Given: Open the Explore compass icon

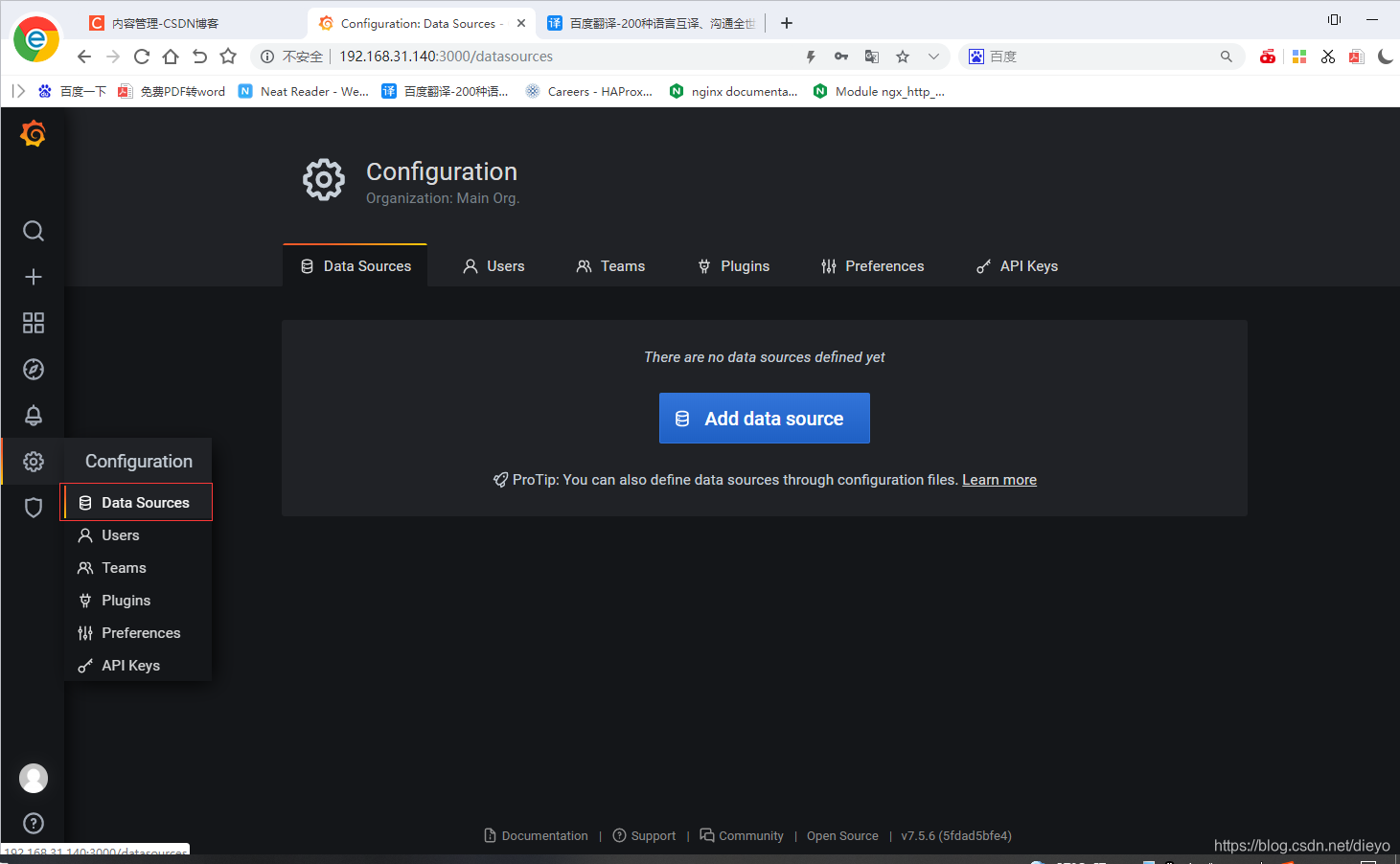Looking at the screenshot, I should (34, 369).
